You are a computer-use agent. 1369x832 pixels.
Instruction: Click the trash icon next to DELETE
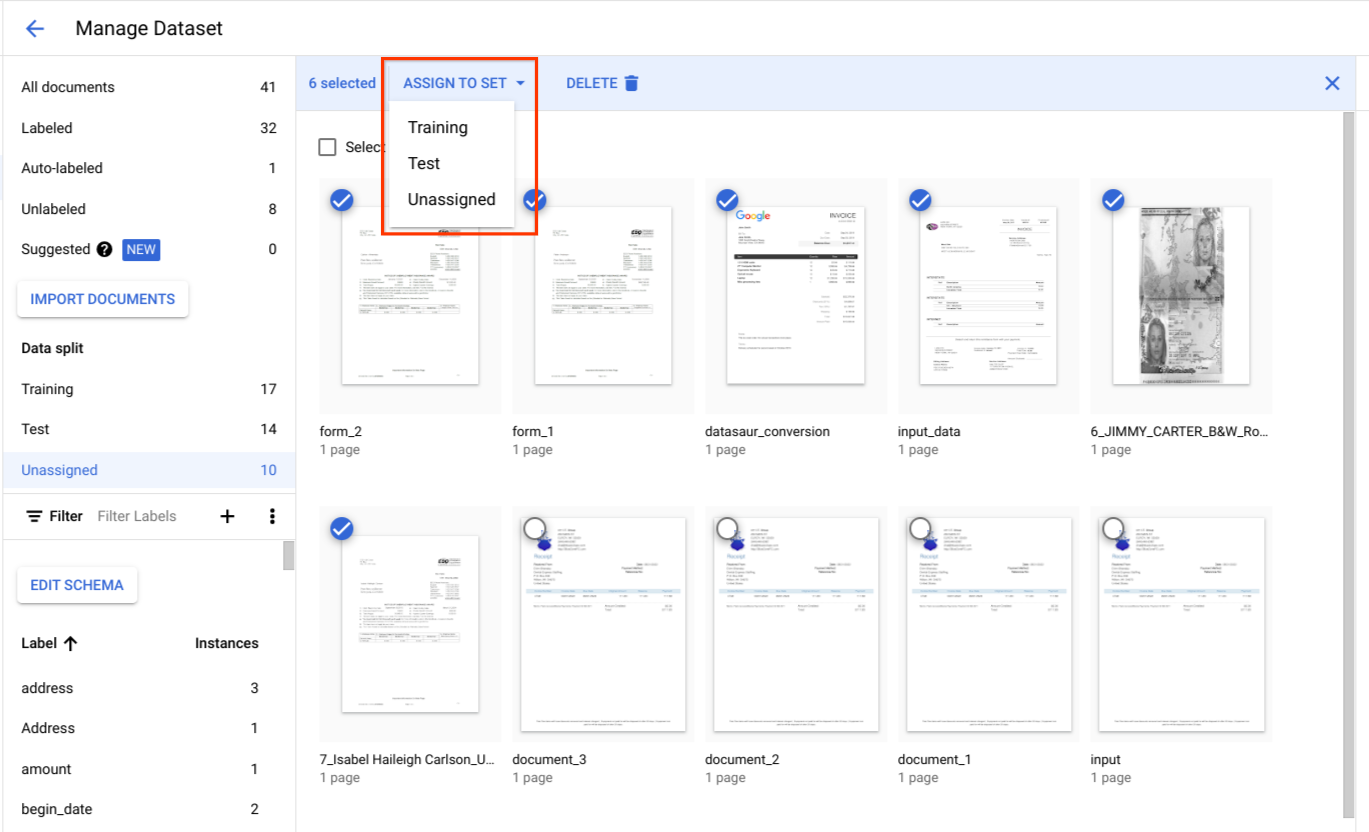coord(631,83)
